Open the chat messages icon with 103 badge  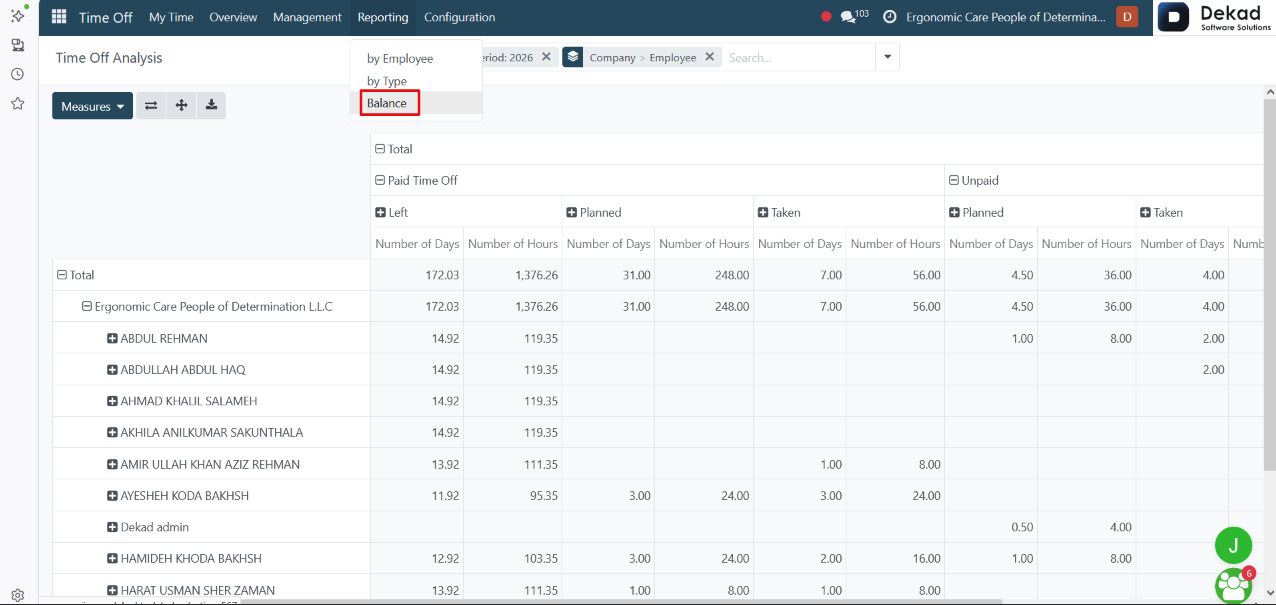click(854, 17)
